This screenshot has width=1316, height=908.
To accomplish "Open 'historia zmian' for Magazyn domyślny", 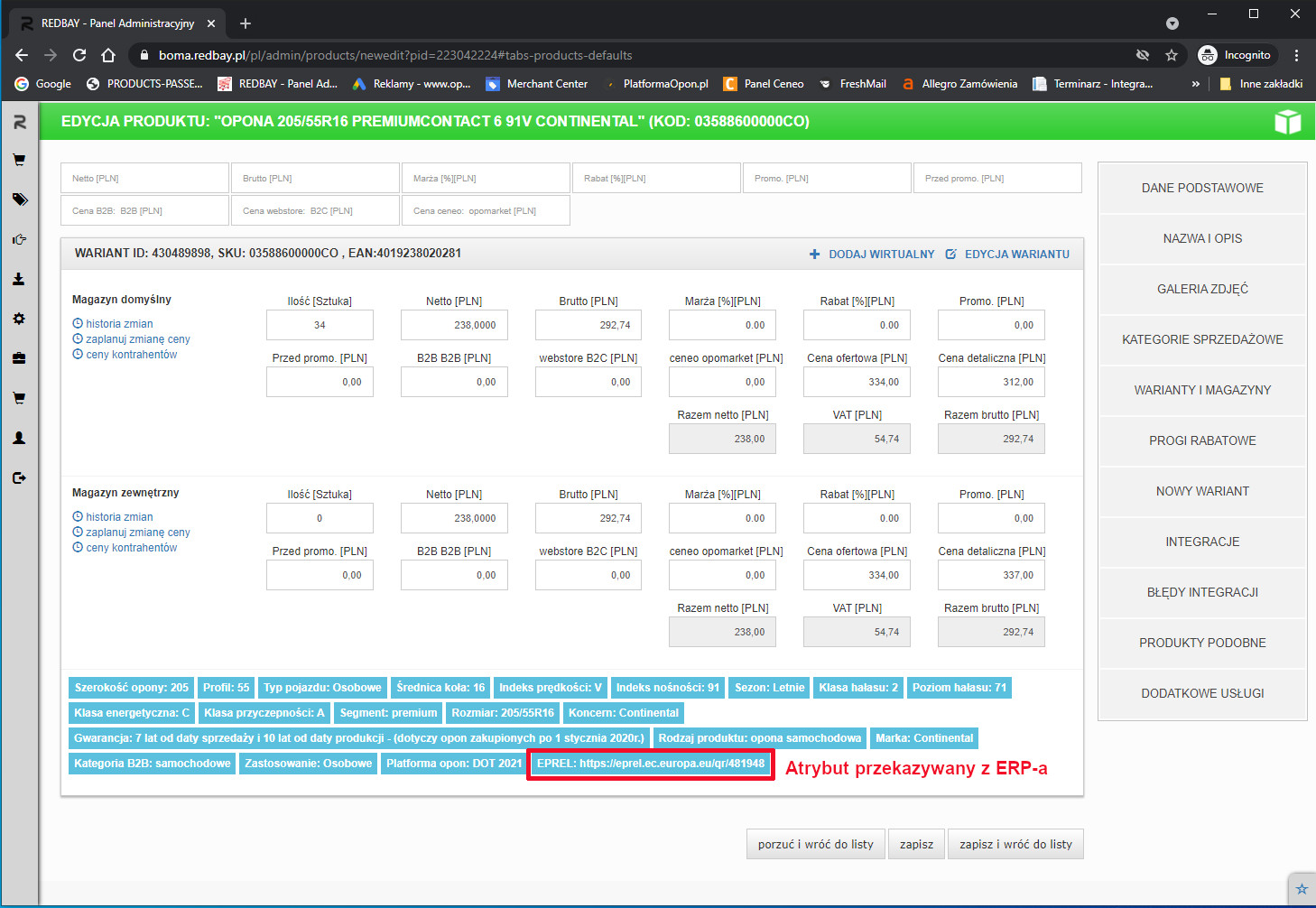I will pos(119,324).
